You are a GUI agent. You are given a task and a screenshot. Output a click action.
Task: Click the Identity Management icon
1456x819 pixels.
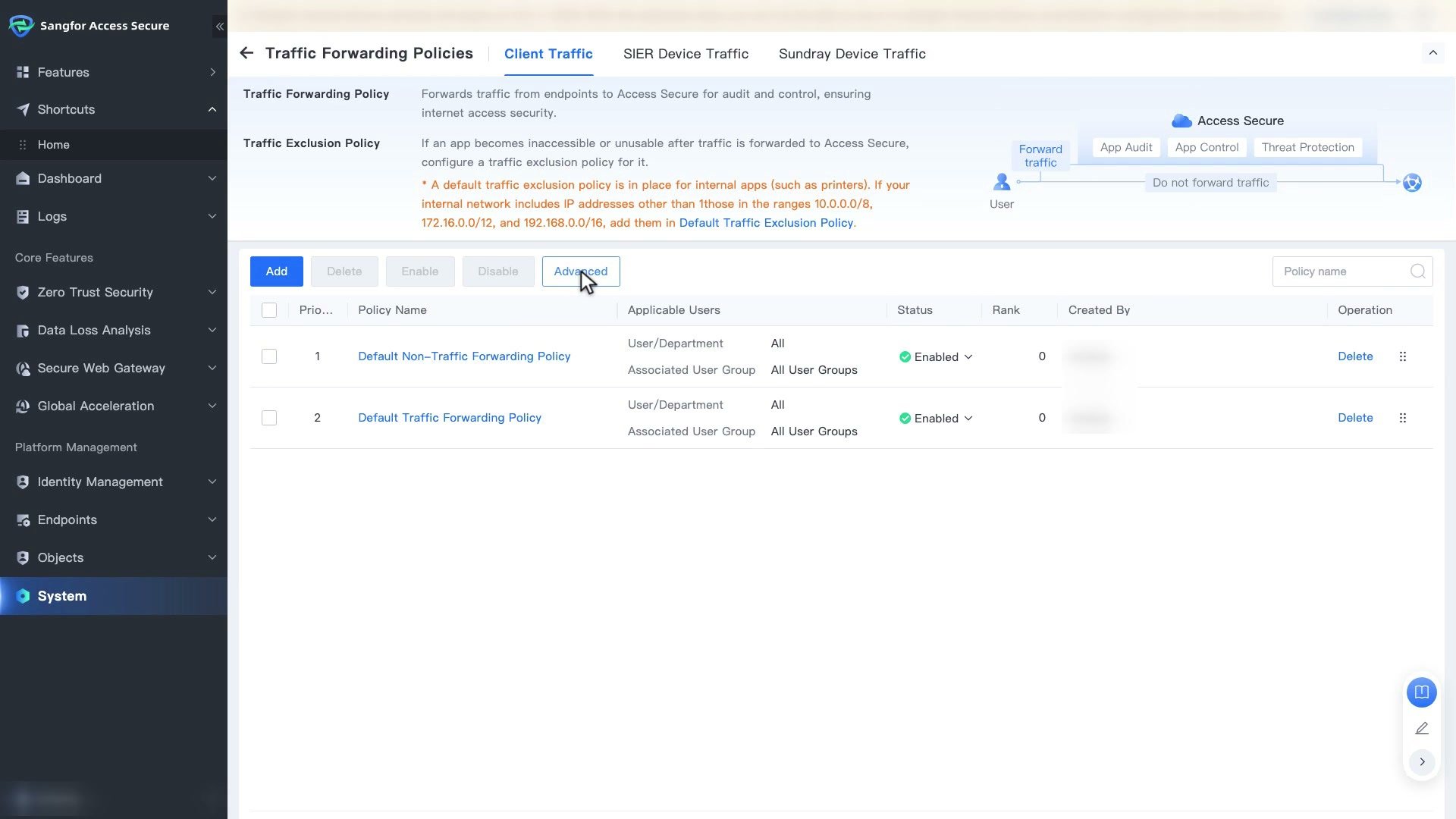(x=23, y=482)
